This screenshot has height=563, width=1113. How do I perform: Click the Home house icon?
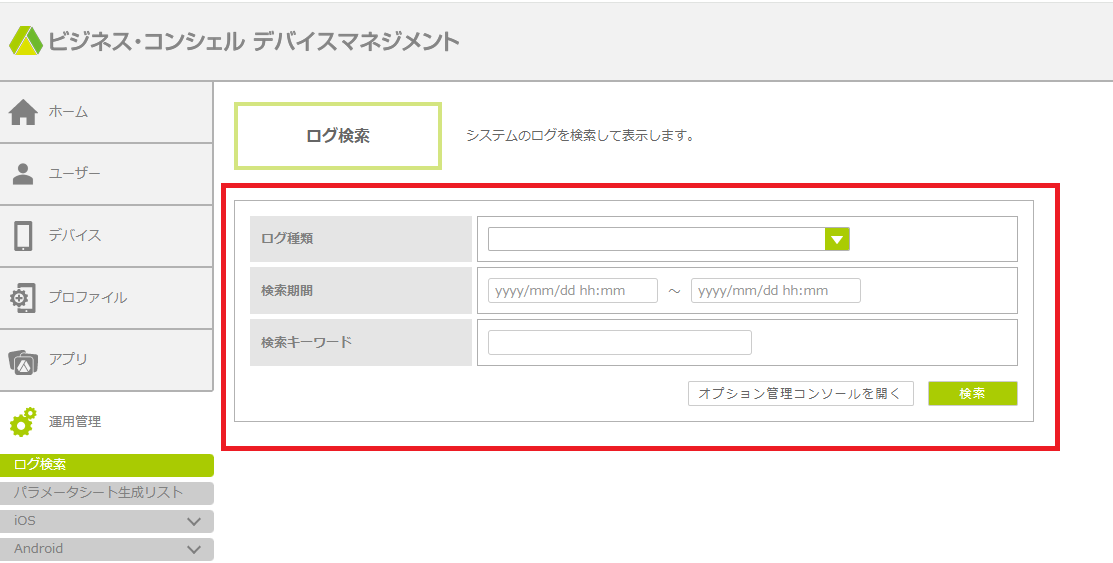[23, 113]
